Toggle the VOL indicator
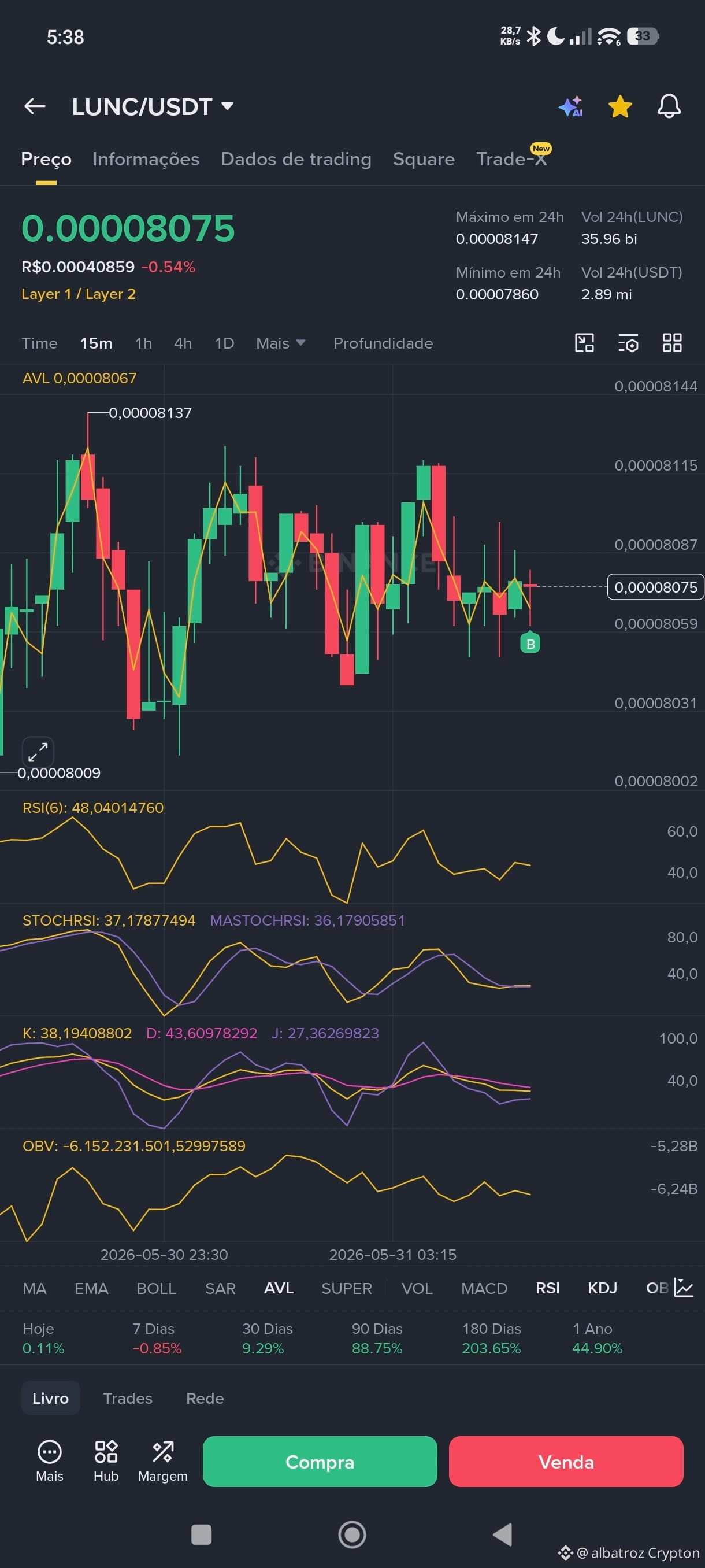This screenshot has width=705, height=1568. pos(417,1289)
